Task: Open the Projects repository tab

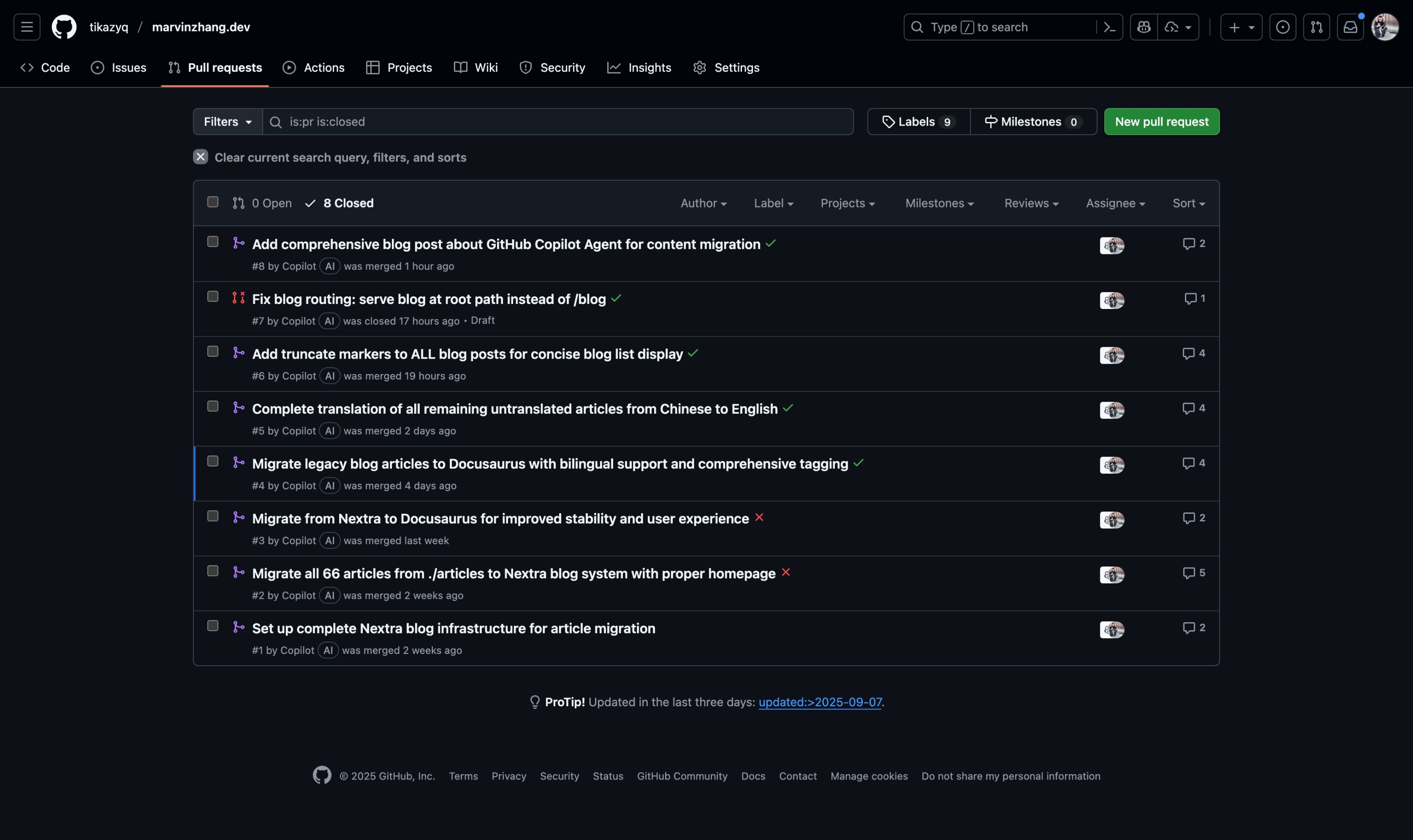Action: [398, 67]
